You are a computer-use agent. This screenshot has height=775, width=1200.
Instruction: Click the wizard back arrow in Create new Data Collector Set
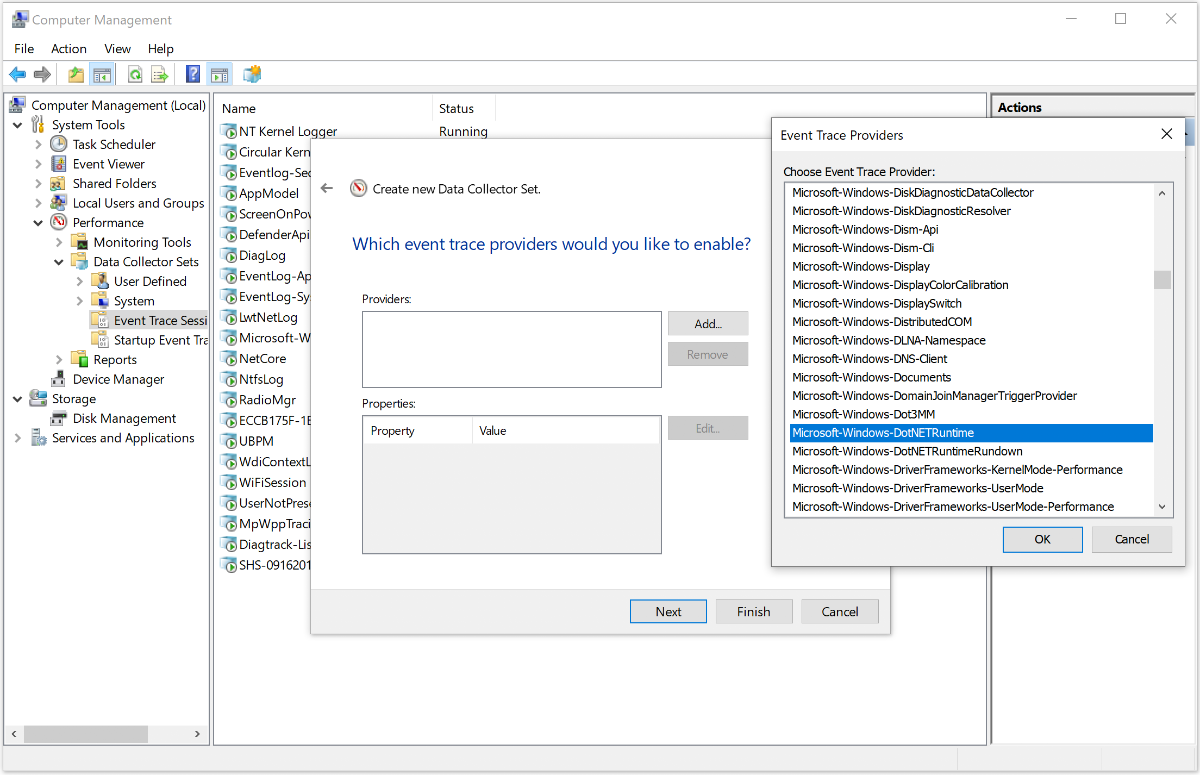(x=326, y=188)
